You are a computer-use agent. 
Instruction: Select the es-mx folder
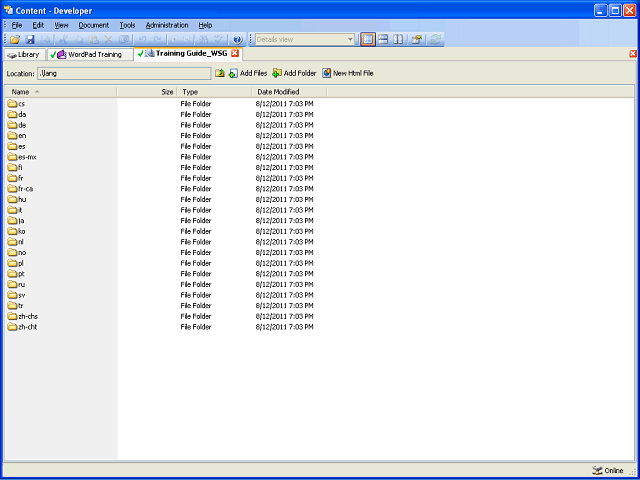tap(22, 157)
